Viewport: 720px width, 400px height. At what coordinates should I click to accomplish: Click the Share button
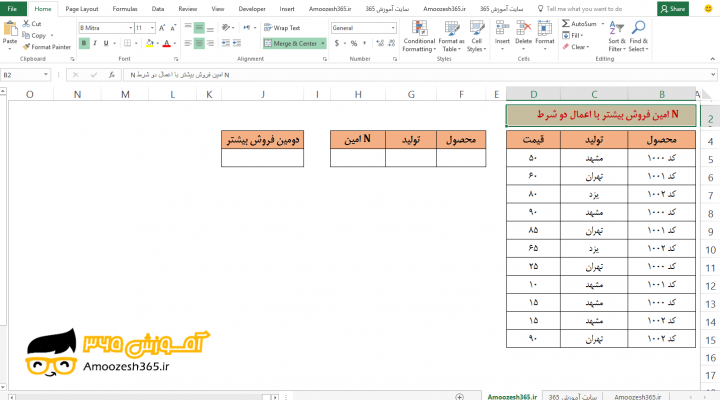click(x=673, y=9)
